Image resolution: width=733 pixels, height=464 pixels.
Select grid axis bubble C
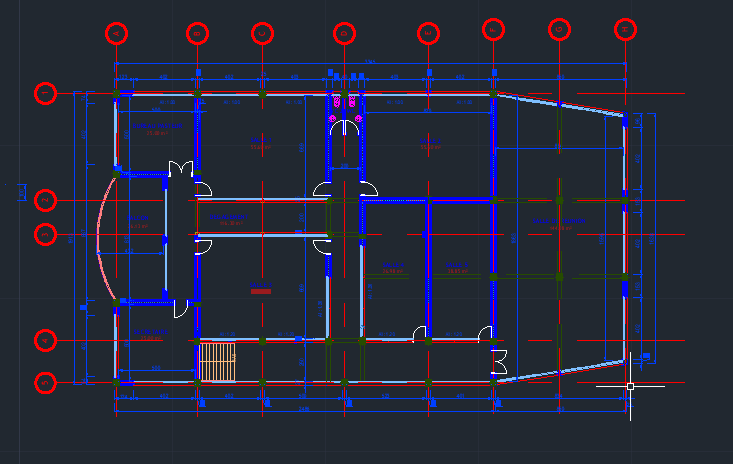[x=262, y=33]
